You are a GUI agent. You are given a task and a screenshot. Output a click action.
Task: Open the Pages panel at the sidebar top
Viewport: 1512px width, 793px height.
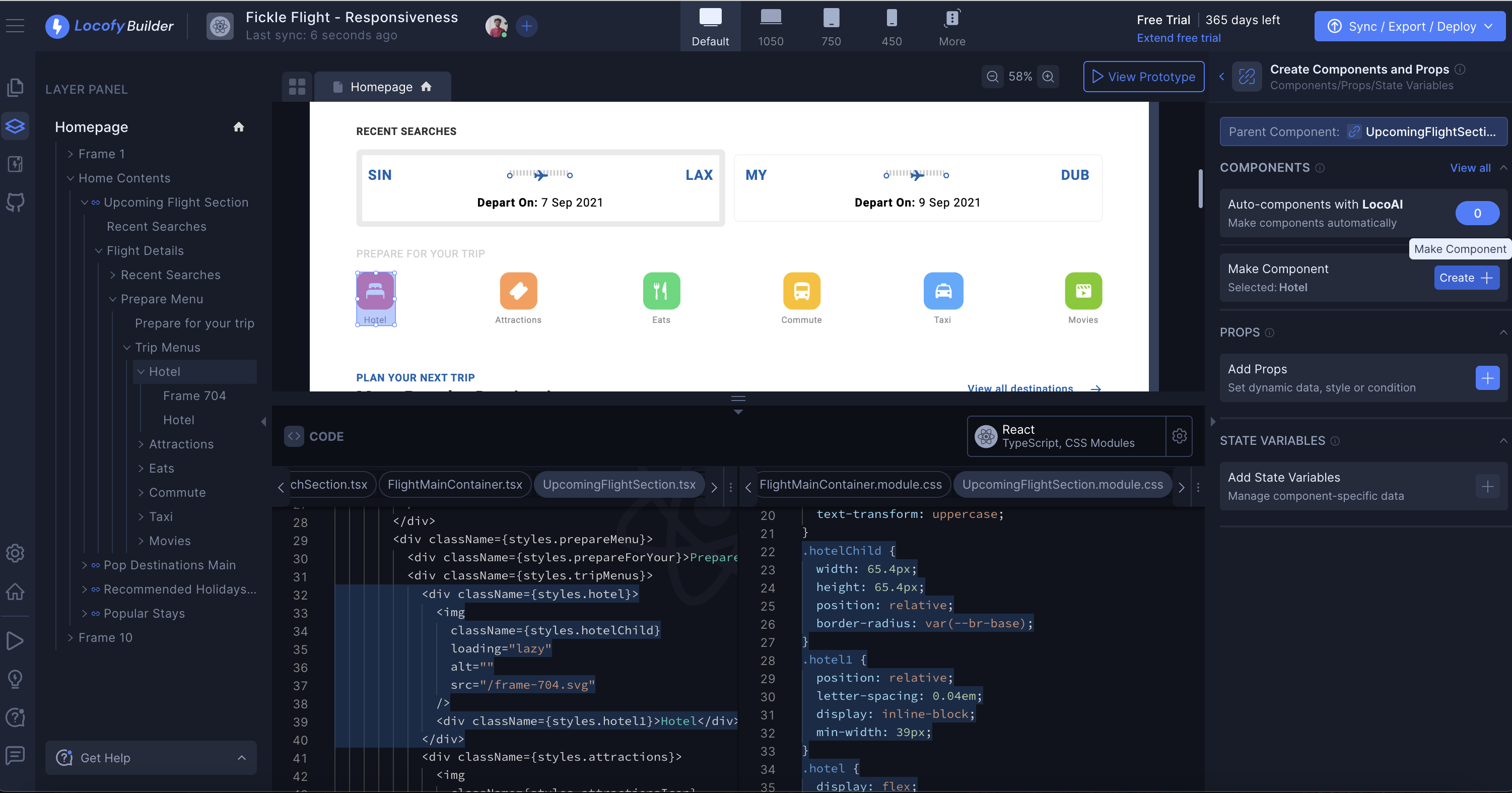(15, 87)
